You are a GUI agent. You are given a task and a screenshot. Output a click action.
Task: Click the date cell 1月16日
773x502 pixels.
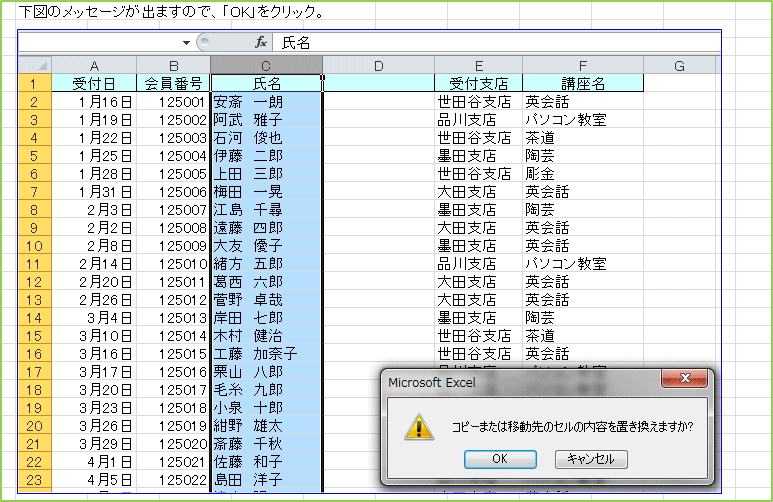pos(94,102)
